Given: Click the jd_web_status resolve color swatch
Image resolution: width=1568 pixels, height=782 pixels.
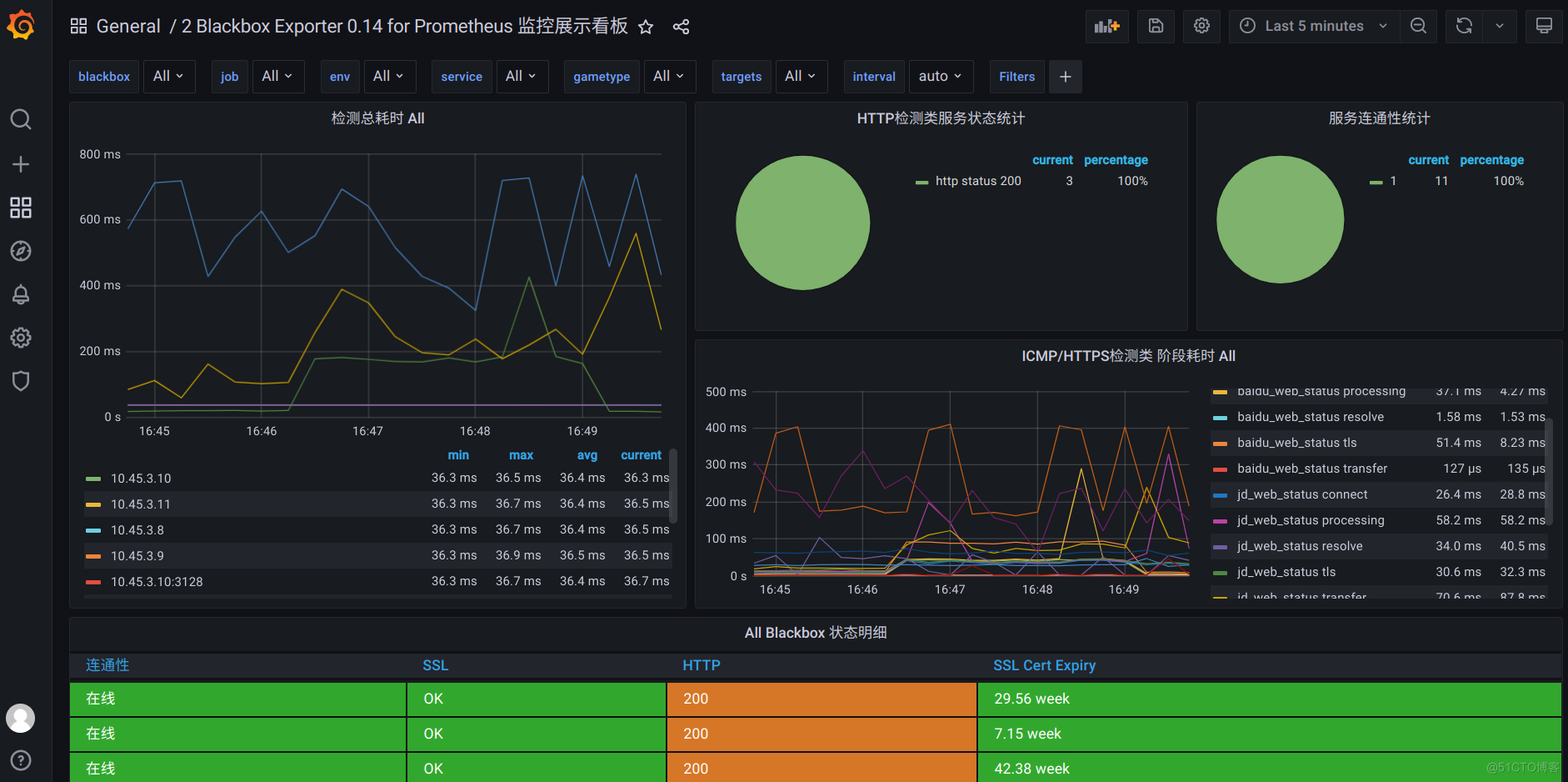Looking at the screenshot, I should pos(1220,547).
